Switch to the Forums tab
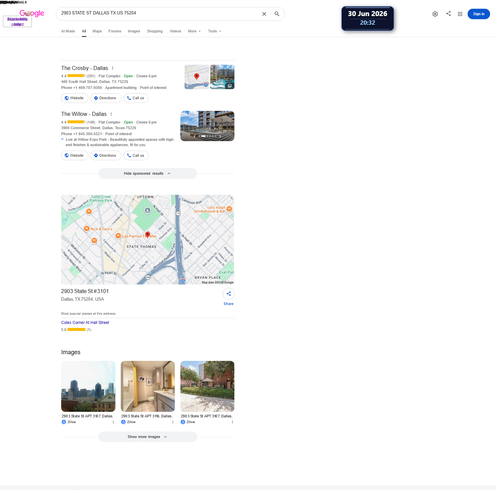The width and height of the screenshot is (500, 490). pyautogui.click(x=115, y=31)
